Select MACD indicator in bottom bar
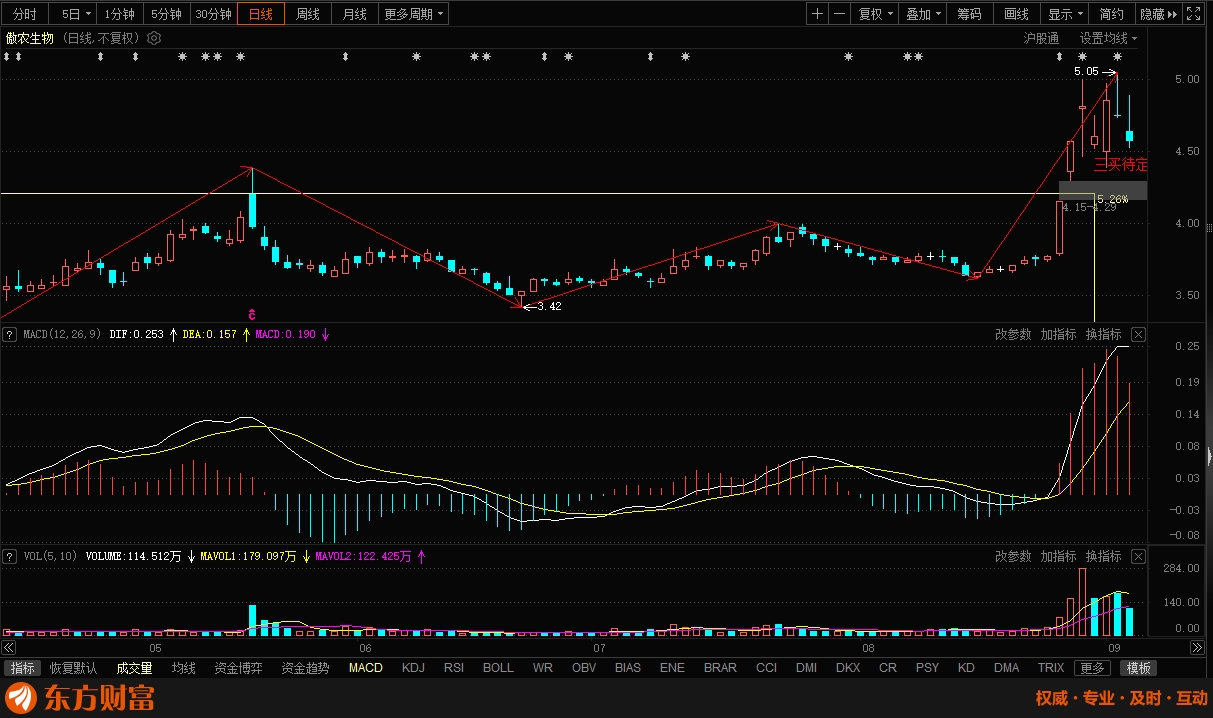This screenshot has height=718, width=1213. (x=365, y=668)
